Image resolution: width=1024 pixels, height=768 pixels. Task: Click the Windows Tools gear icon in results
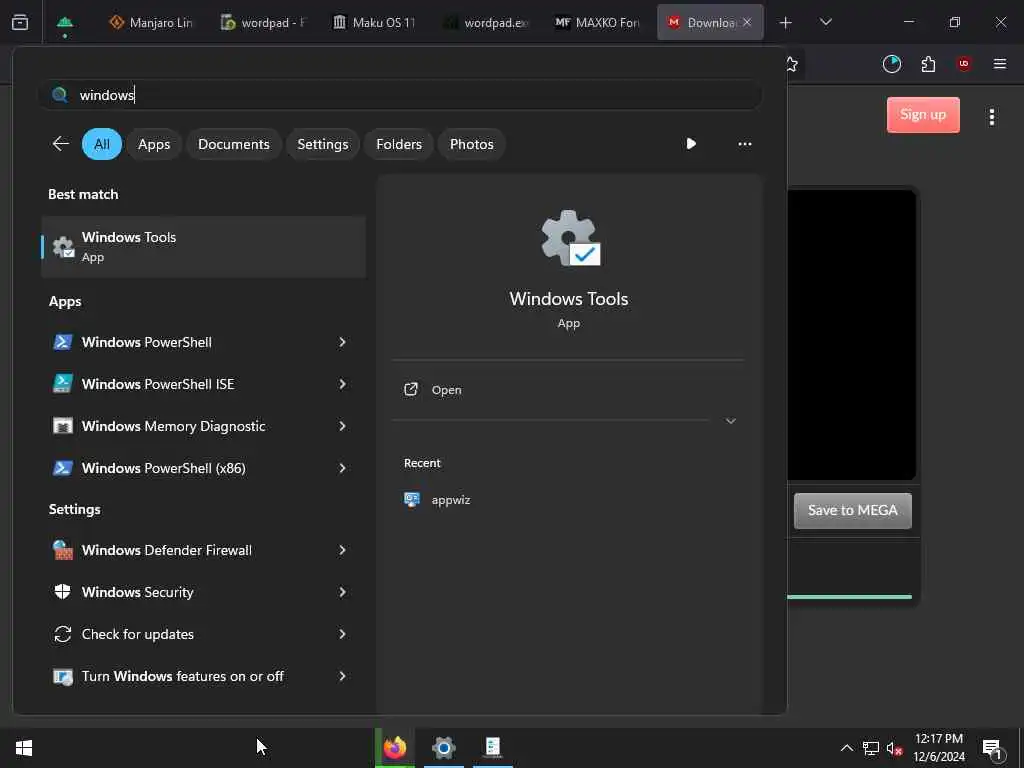63,247
